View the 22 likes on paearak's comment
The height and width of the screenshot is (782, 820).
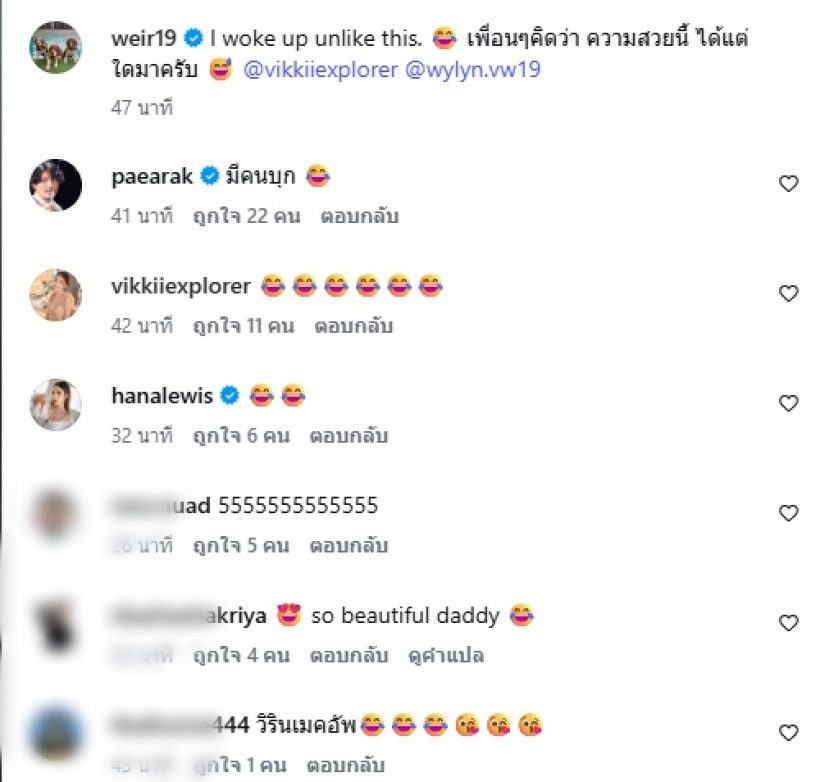[247, 216]
